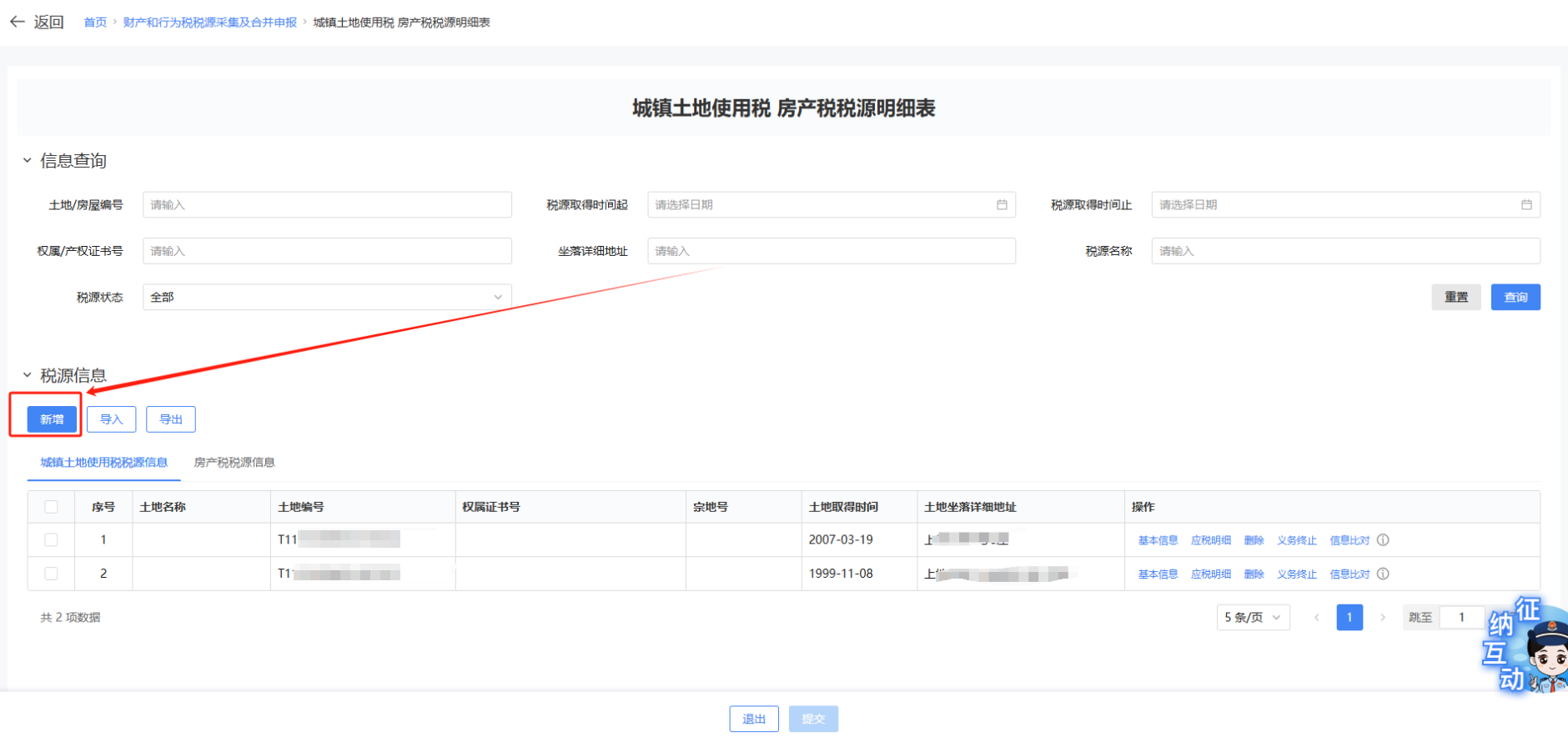The height and width of the screenshot is (742, 1568).
Task: Open calendar icon for 税源取得时间起
Action: (1002, 205)
